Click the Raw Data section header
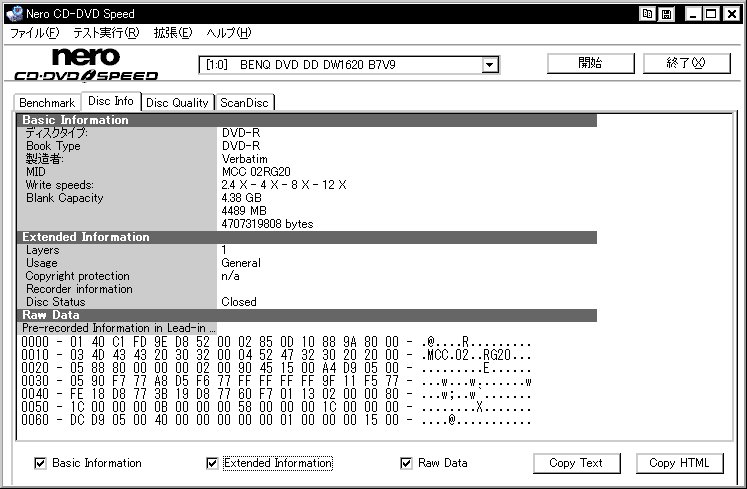Viewport: 747px width, 489px height. 307,315
